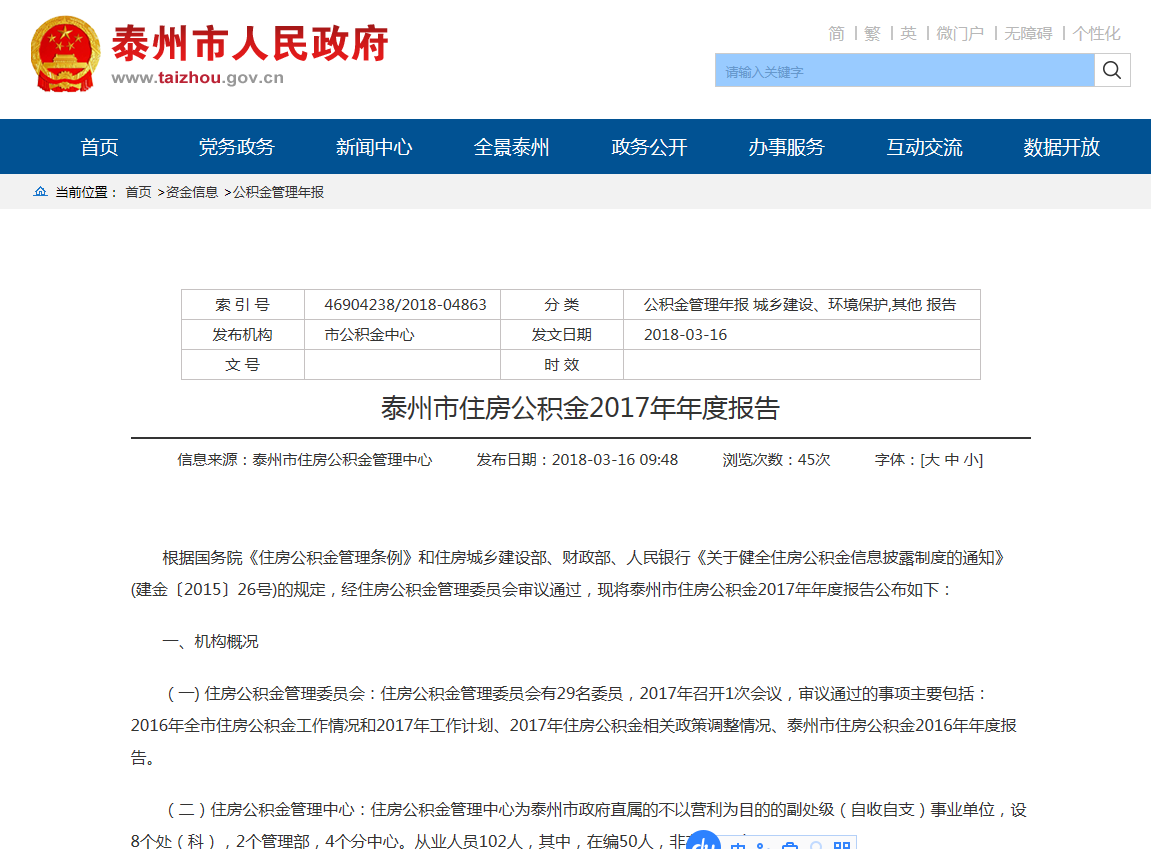Viewport: 1151px width, 849px height.
Task: Toggle the IME Chinese/English mode icon
Action: coord(738,846)
